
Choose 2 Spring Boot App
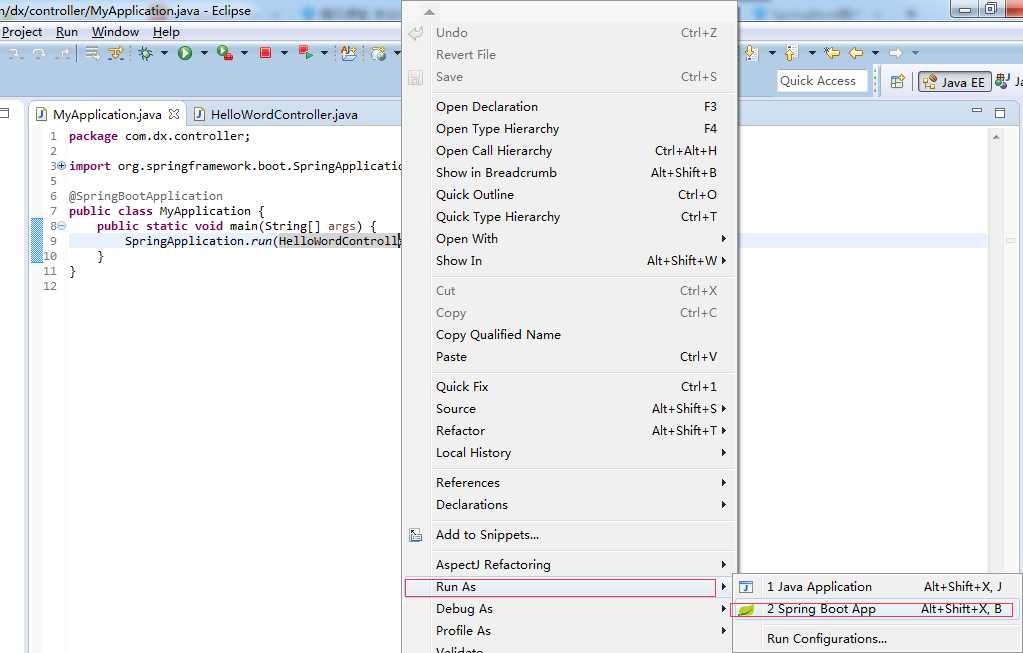pos(874,609)
